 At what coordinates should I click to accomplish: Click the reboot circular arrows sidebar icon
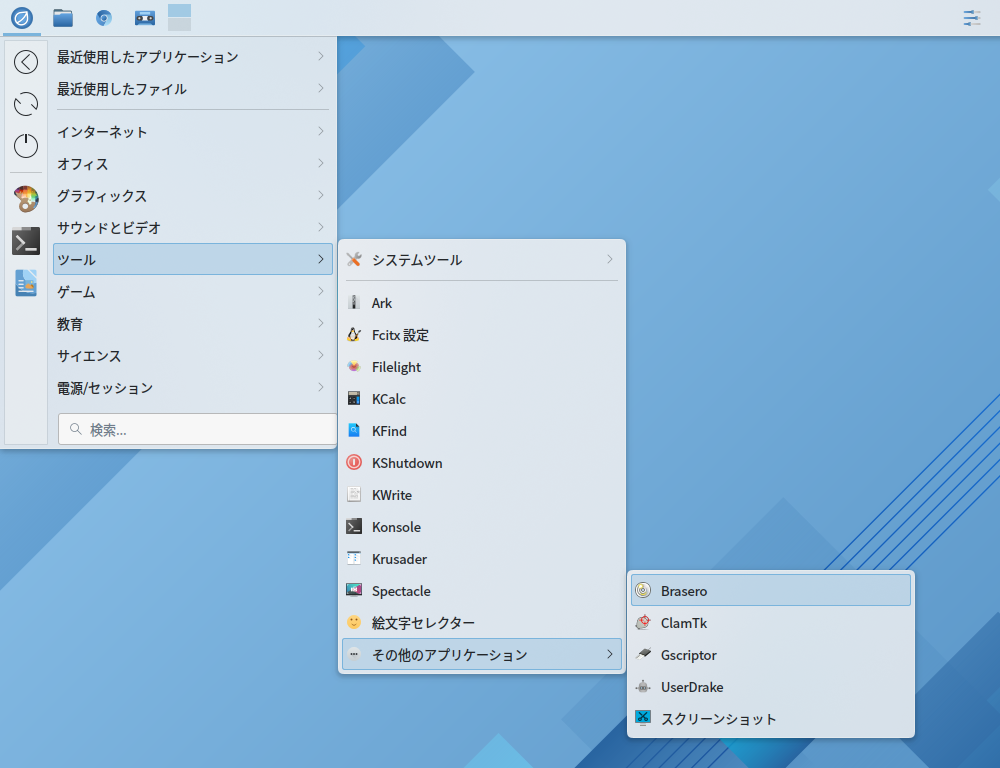coord(26,104)
